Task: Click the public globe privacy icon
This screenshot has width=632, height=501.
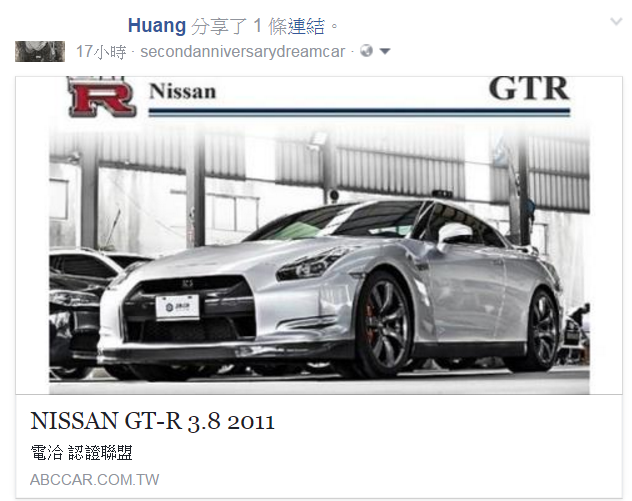Action: 366,51
